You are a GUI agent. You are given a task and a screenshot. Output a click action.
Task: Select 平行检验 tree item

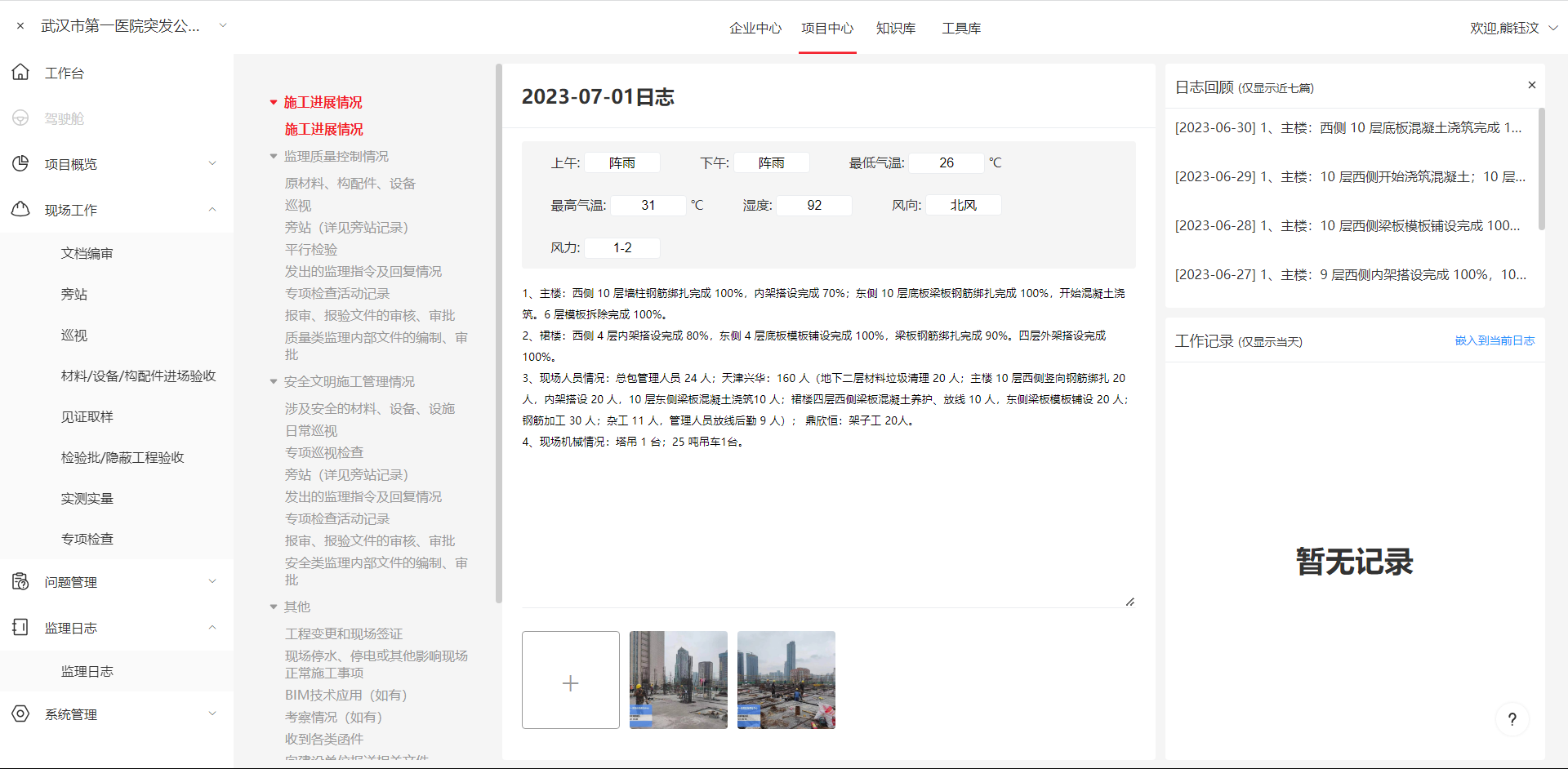click(310, 249)
